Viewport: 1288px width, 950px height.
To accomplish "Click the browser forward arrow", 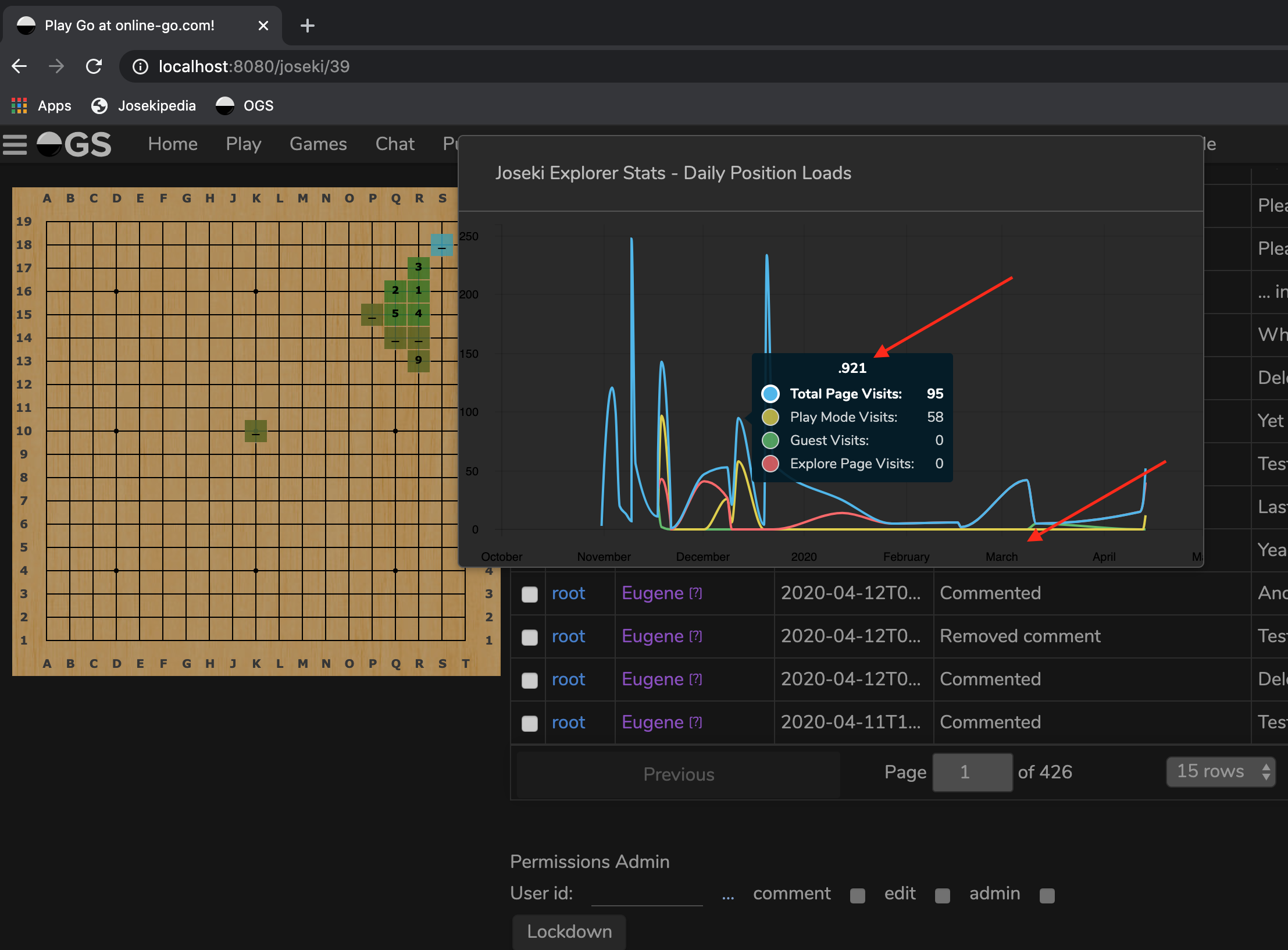I will [56, 66].
